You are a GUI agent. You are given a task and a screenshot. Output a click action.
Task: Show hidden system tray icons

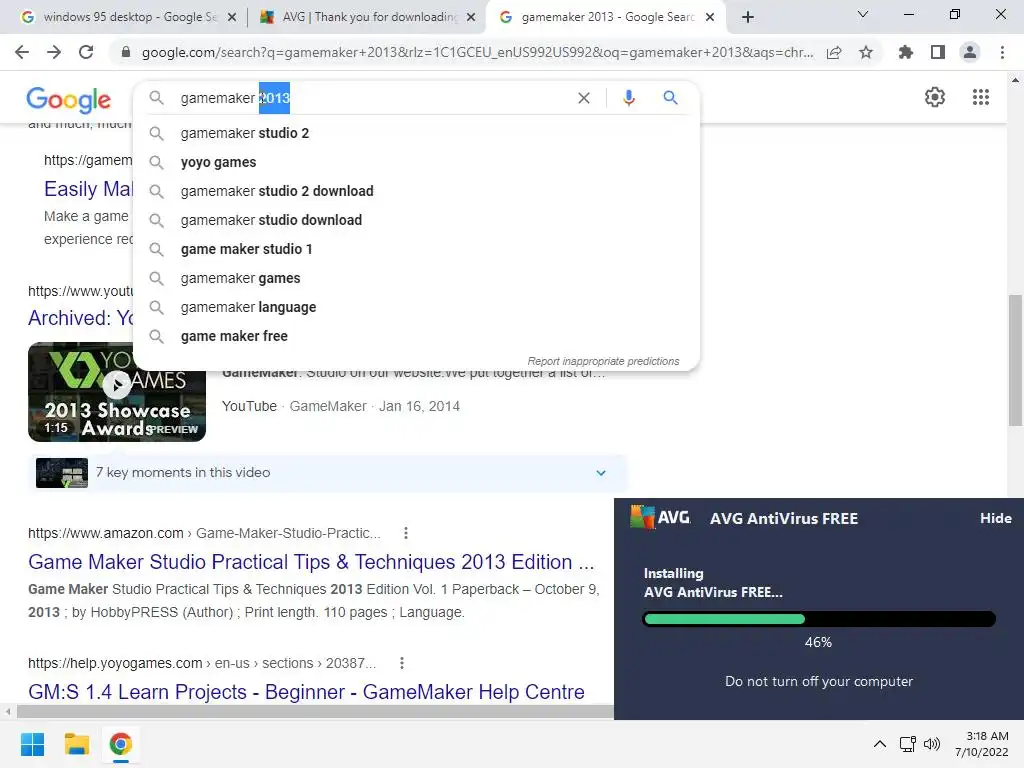880,744
